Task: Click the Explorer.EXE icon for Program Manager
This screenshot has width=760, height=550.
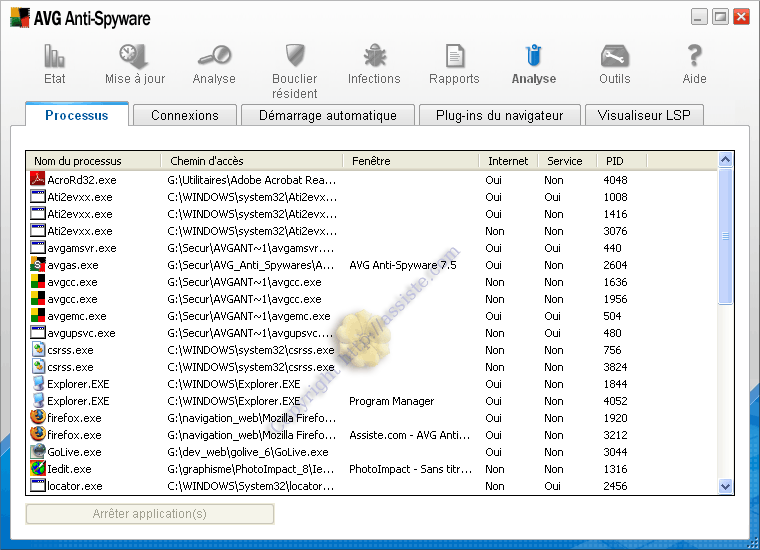Action: 38,400
